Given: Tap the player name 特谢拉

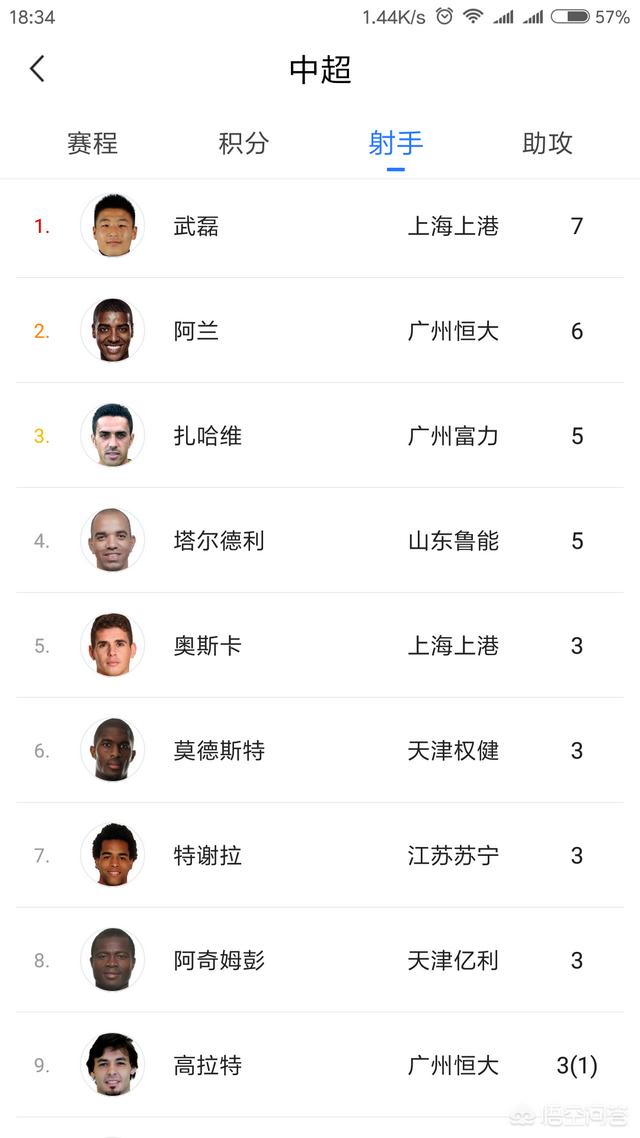Looking at the screenshot, I should [x=208, y=856].
